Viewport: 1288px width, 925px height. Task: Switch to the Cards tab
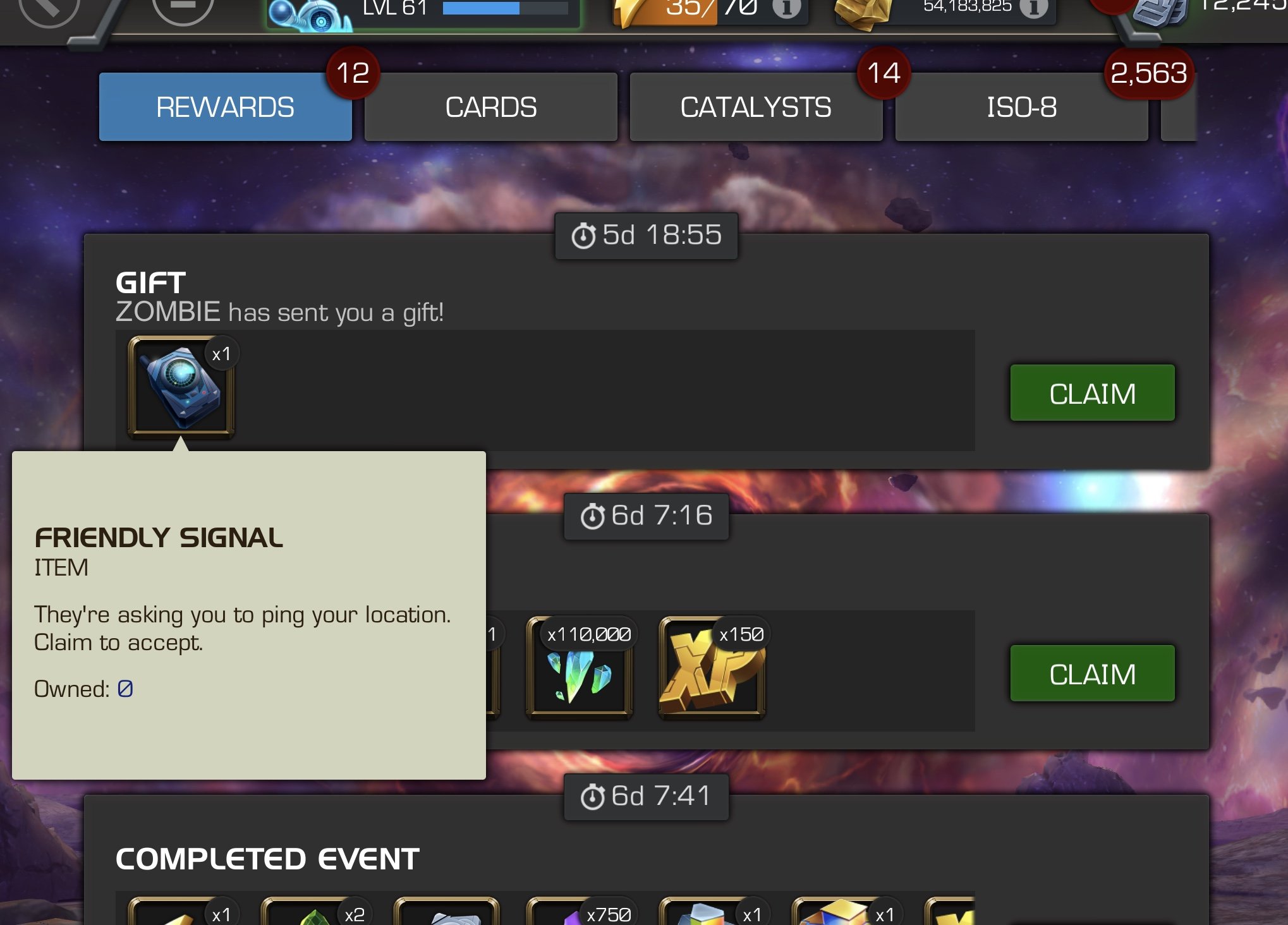coord(491,107)
